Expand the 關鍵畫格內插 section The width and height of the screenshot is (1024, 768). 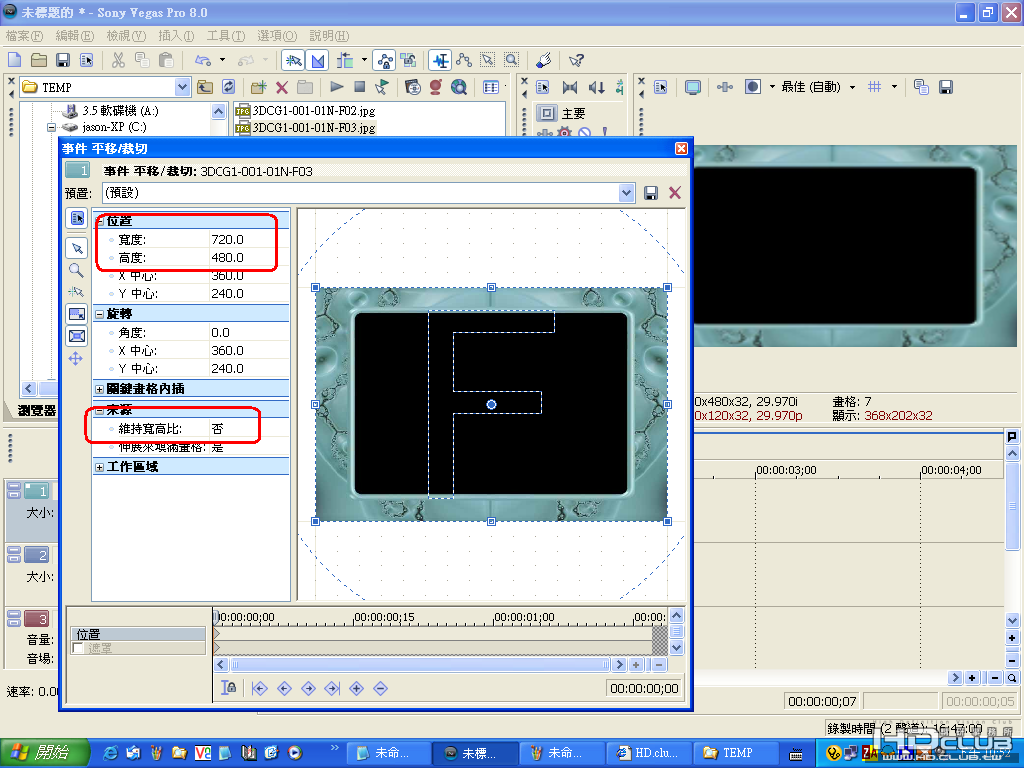click(99, 389)
